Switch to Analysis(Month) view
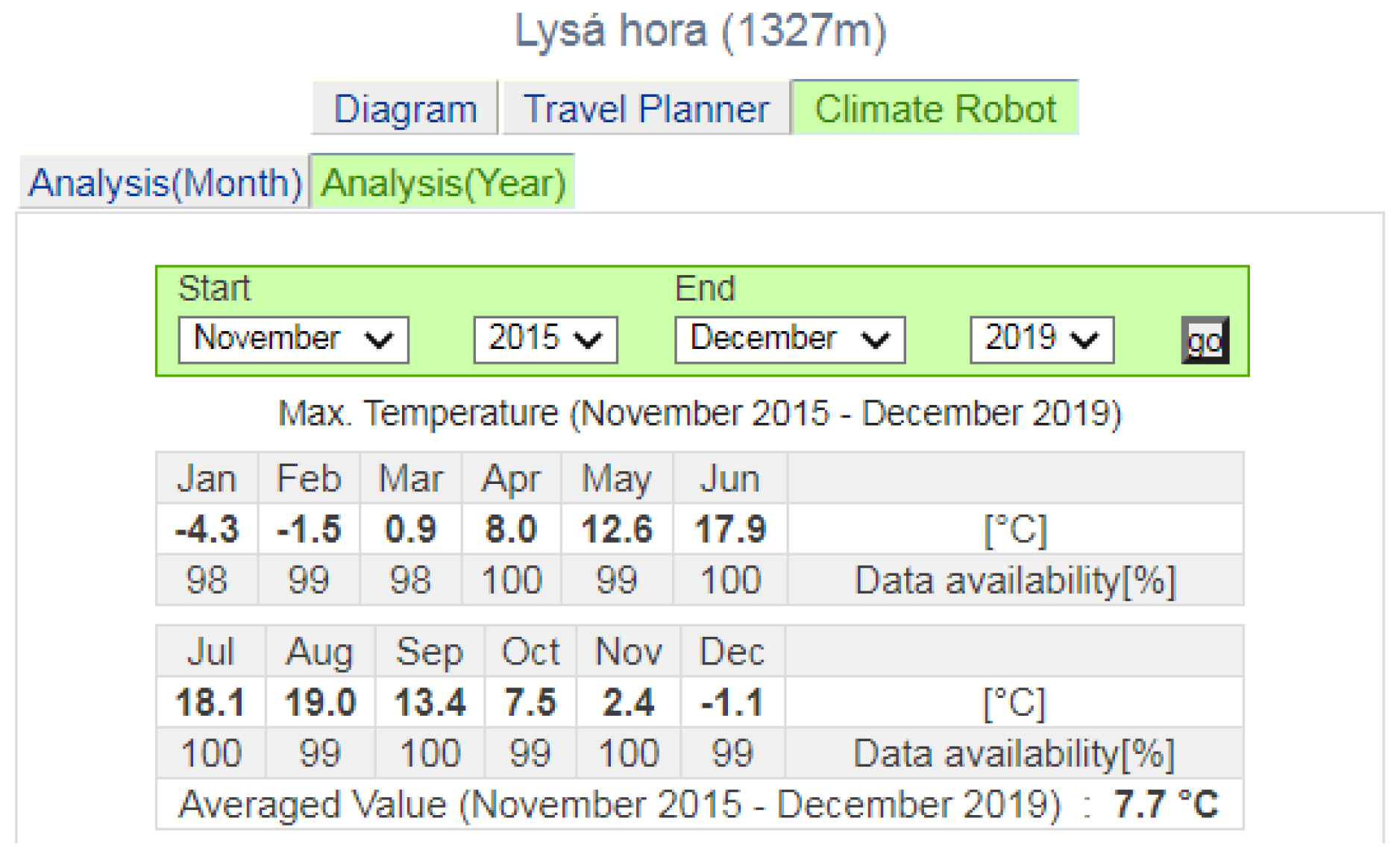The height and width of the screenshot is (868, 1397). (x=164, y=183)
